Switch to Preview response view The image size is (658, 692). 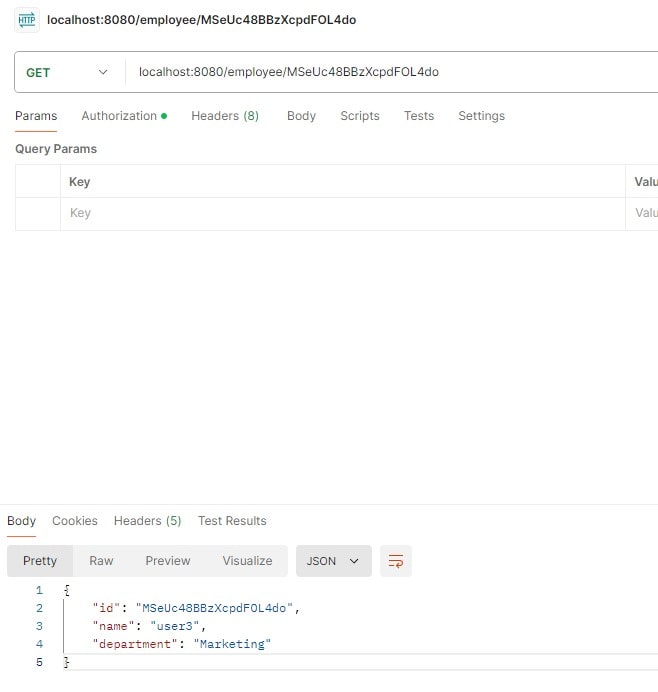(168, 561)
